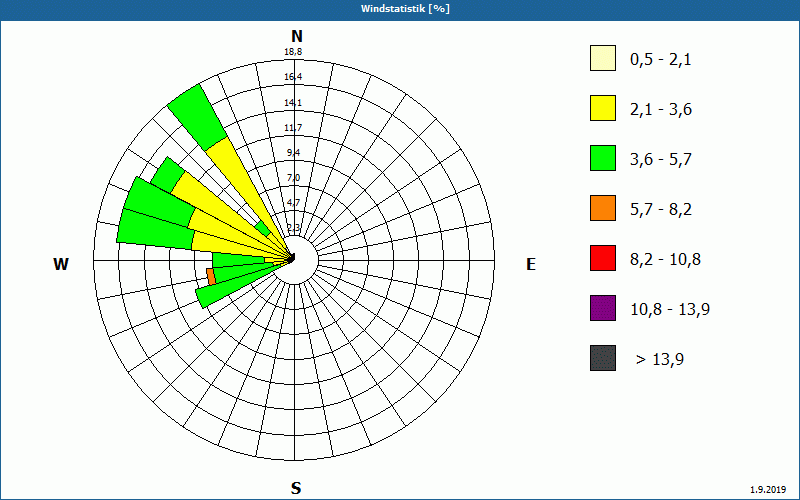Click the 4,7 radial axis value
This screenshot has height=500, width=800.
point(293,203)
